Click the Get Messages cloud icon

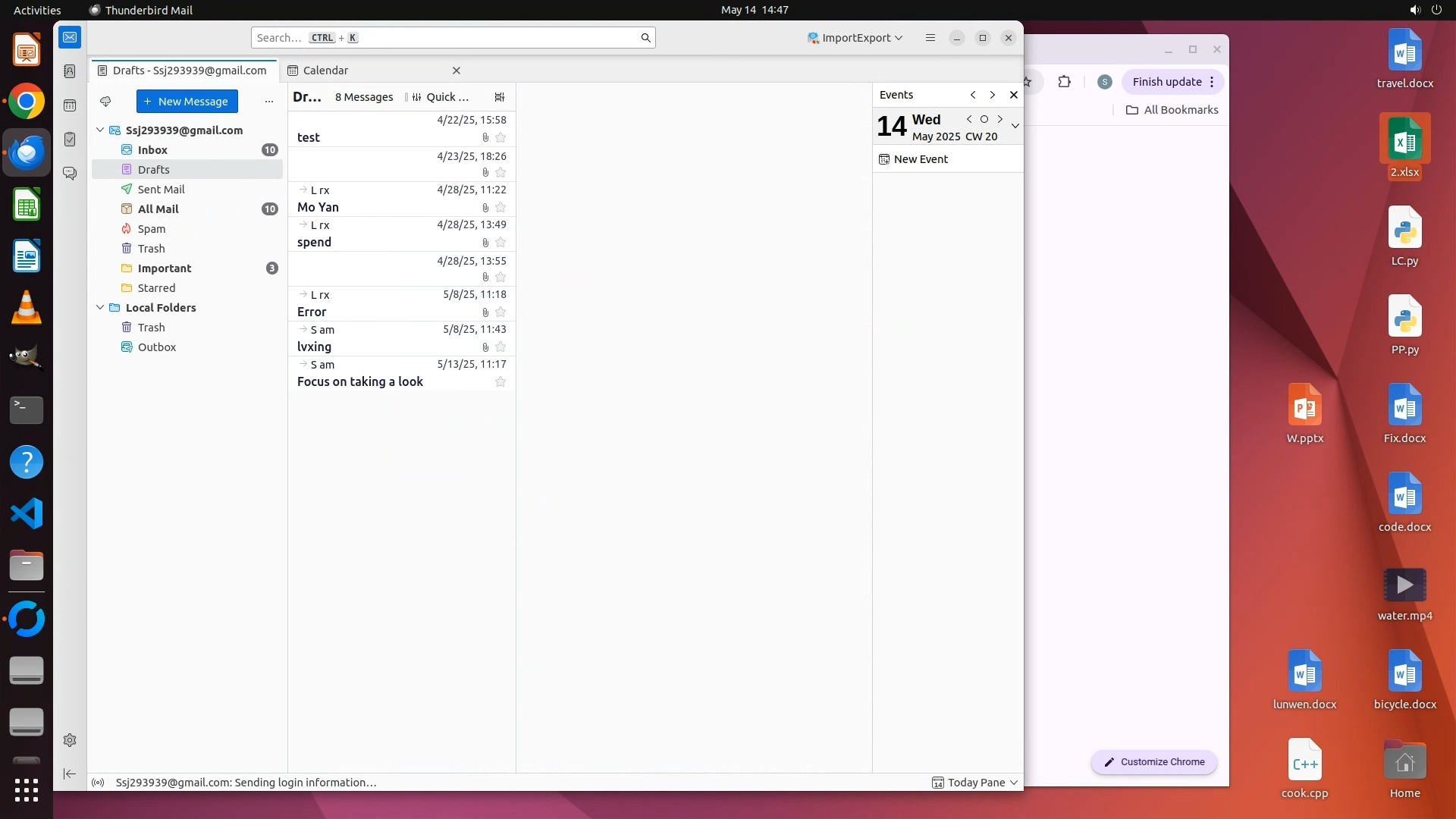pyautogui.click(x=105, y=101)
